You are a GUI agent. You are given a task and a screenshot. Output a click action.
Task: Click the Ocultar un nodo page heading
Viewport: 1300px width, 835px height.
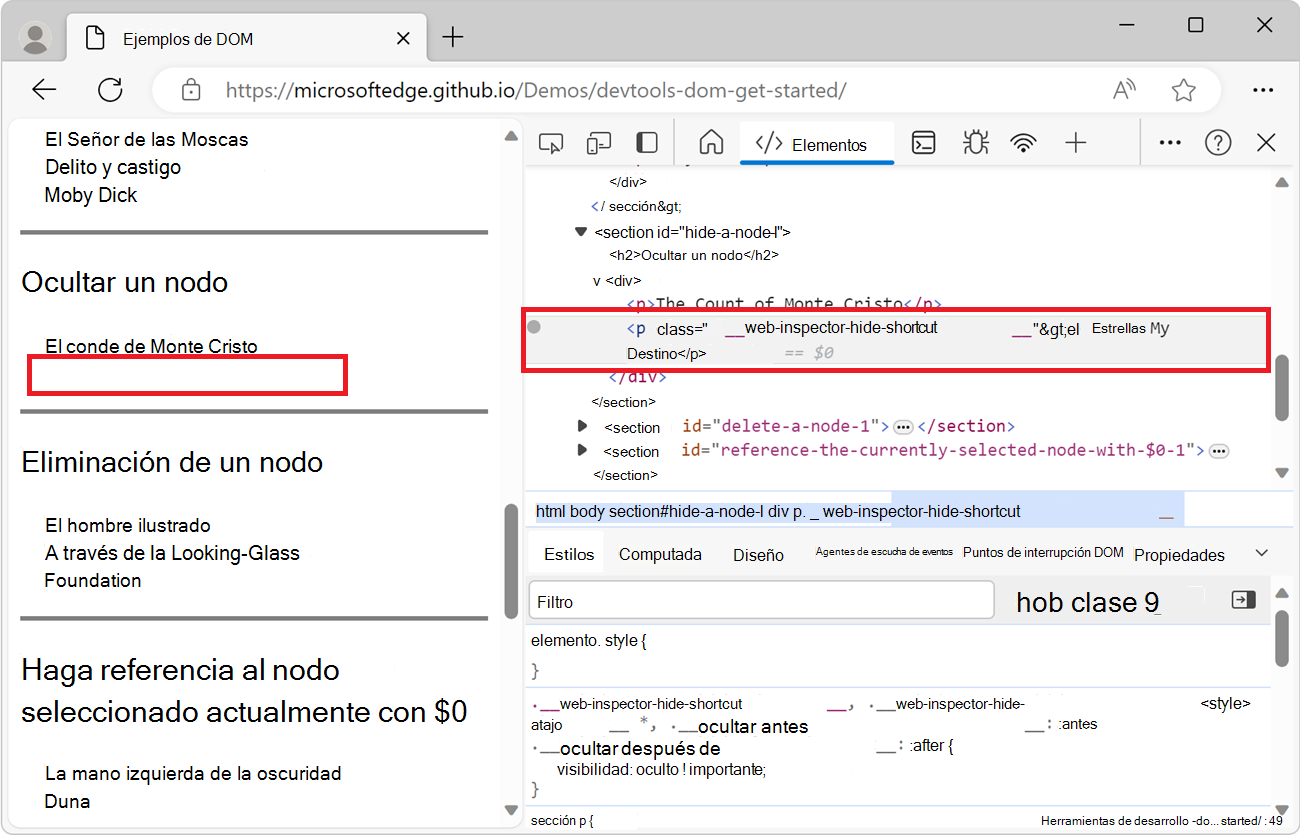click(x=125, y=282)
